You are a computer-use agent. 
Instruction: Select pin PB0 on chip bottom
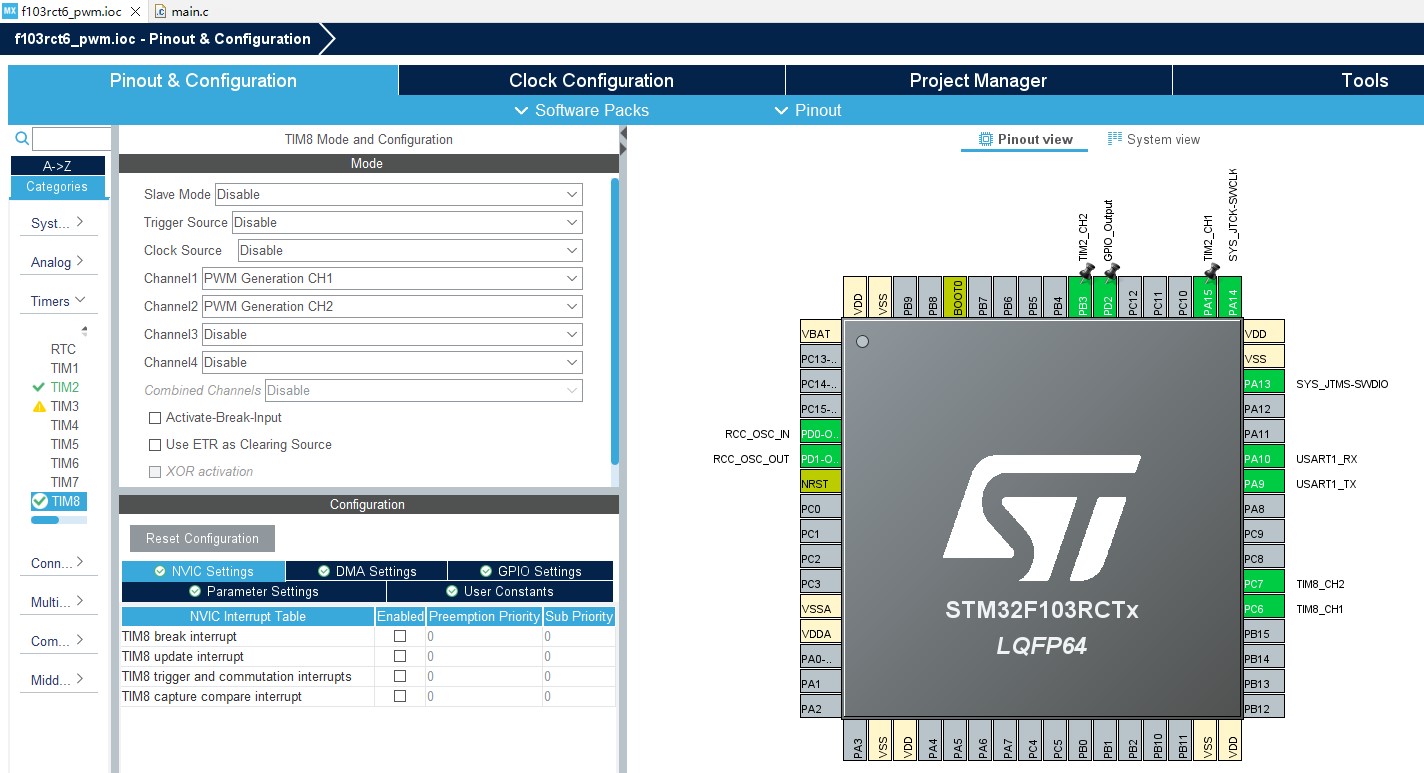tap(1082, 740)
